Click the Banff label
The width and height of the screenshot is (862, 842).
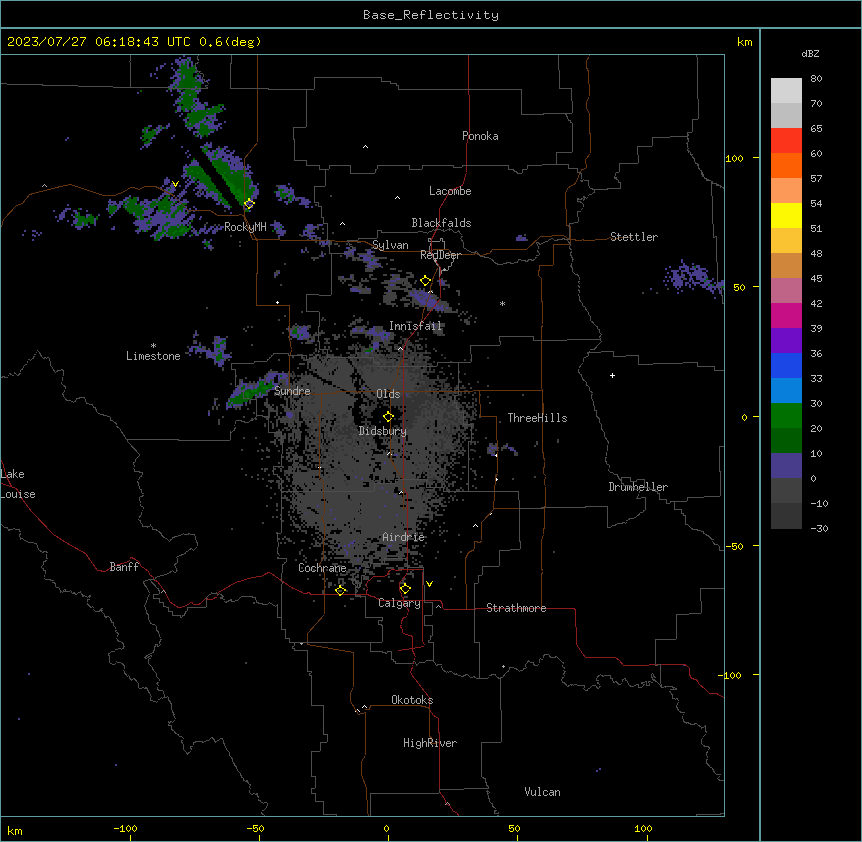pos(124,567)
